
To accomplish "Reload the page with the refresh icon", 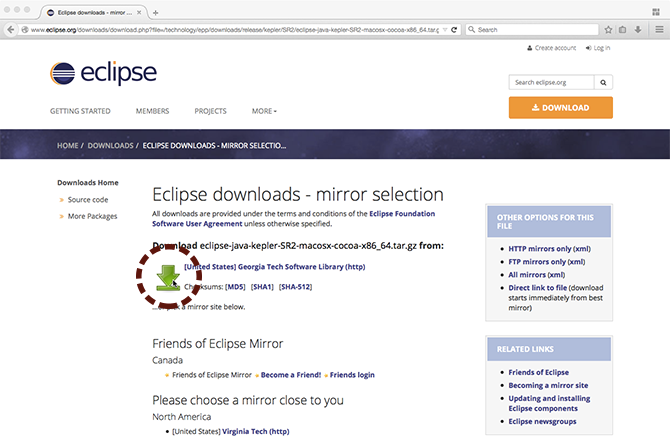I will point(454,29).
